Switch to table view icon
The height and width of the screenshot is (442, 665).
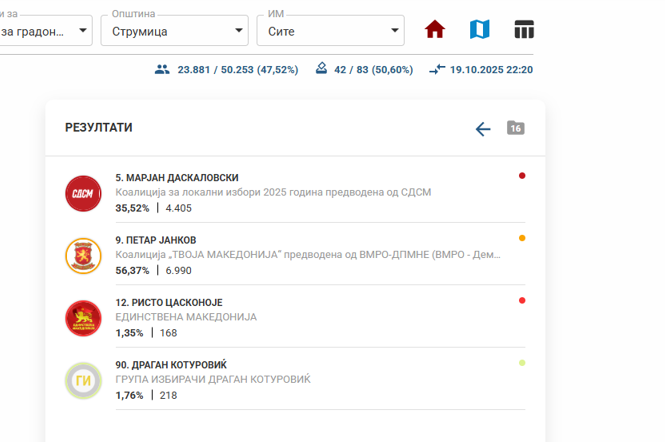coord(524,30)
